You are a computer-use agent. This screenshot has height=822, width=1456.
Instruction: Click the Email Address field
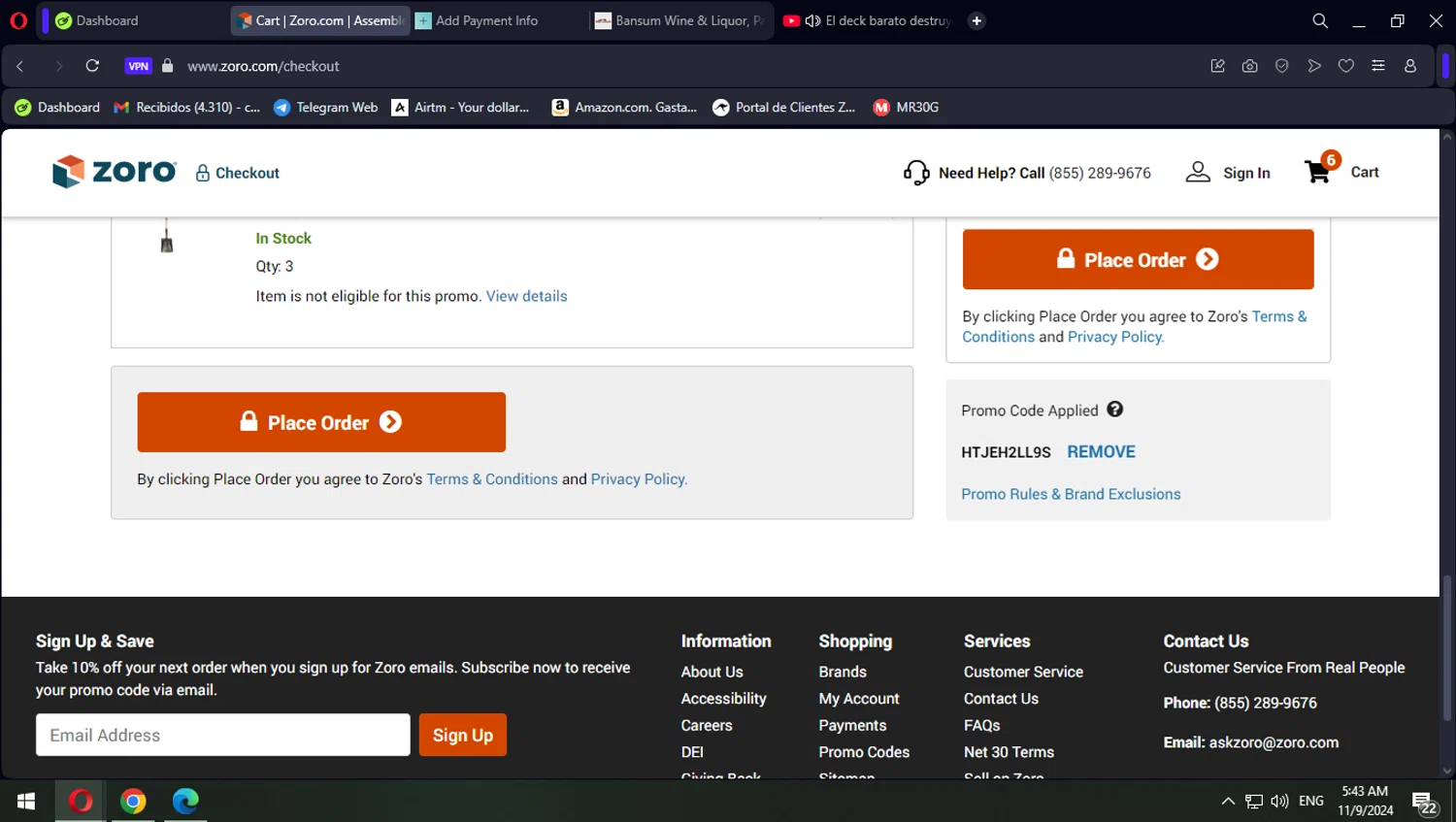223,735
